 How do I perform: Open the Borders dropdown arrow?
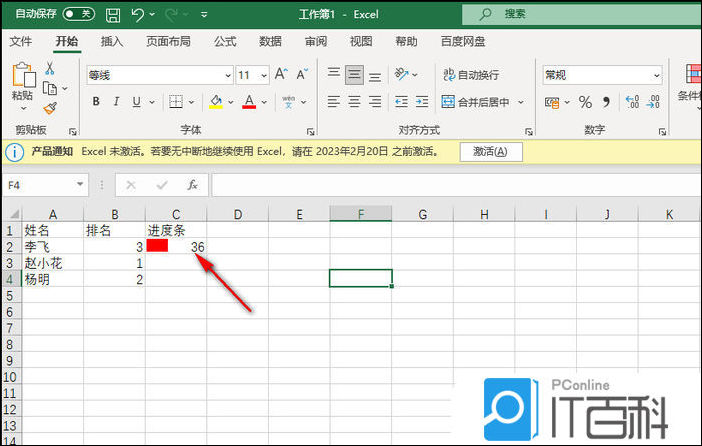coord(192,102)
